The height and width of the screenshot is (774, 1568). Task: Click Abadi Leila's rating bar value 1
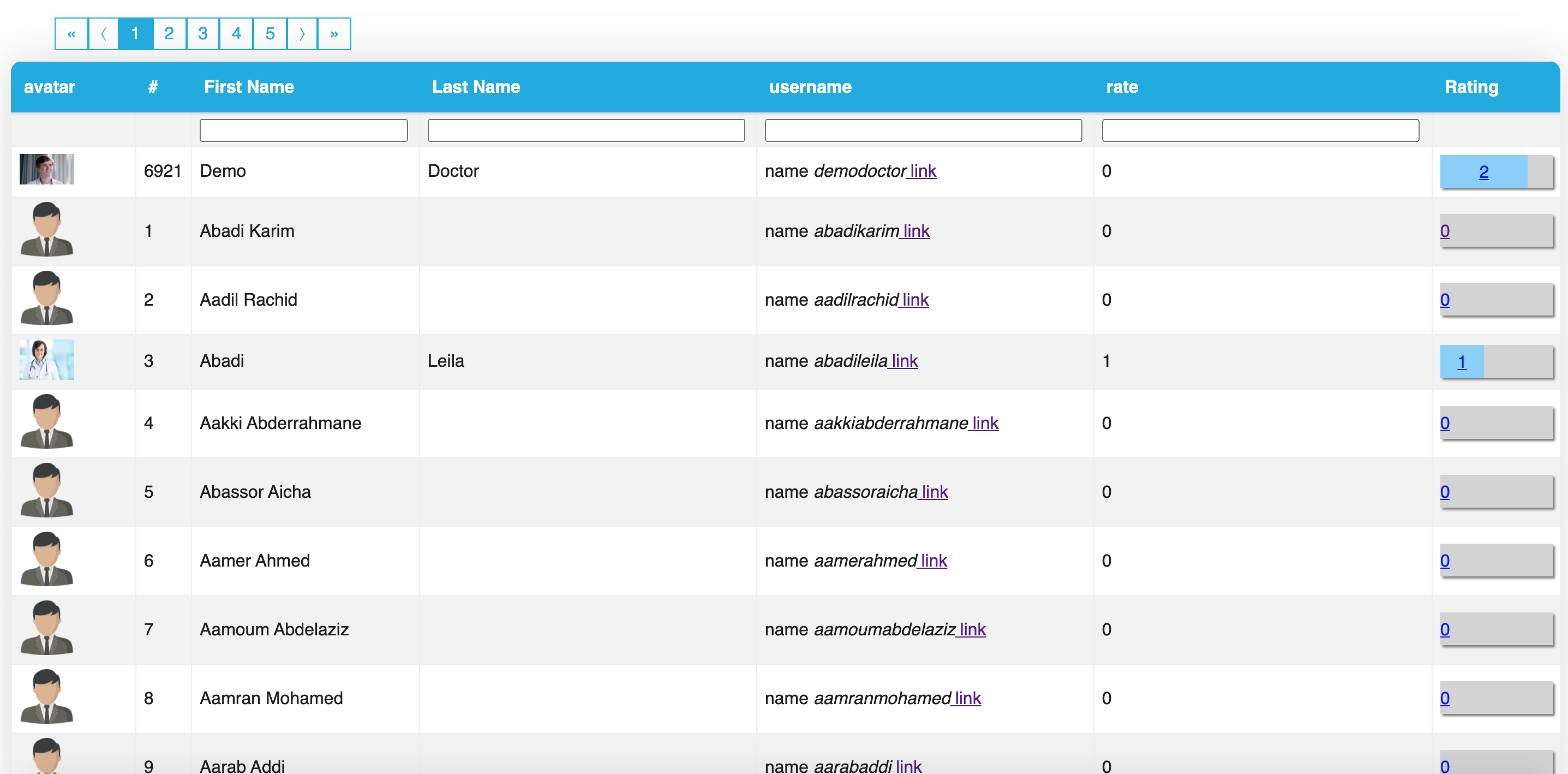pyautogui.click(x=1462, y=362)
